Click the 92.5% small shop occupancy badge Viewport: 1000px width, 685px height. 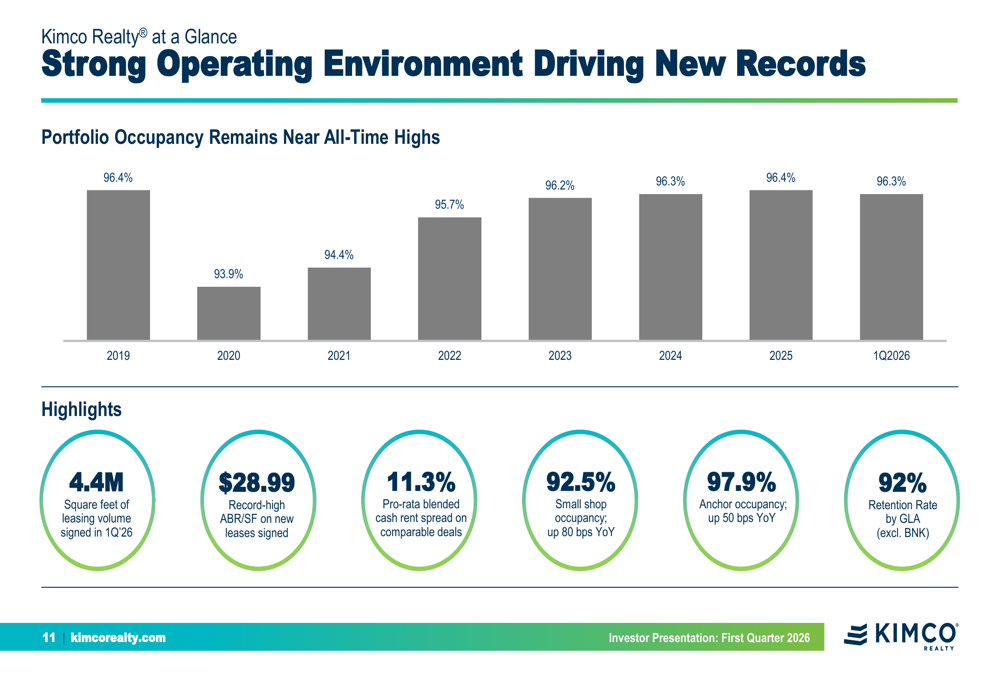[580, 500]
